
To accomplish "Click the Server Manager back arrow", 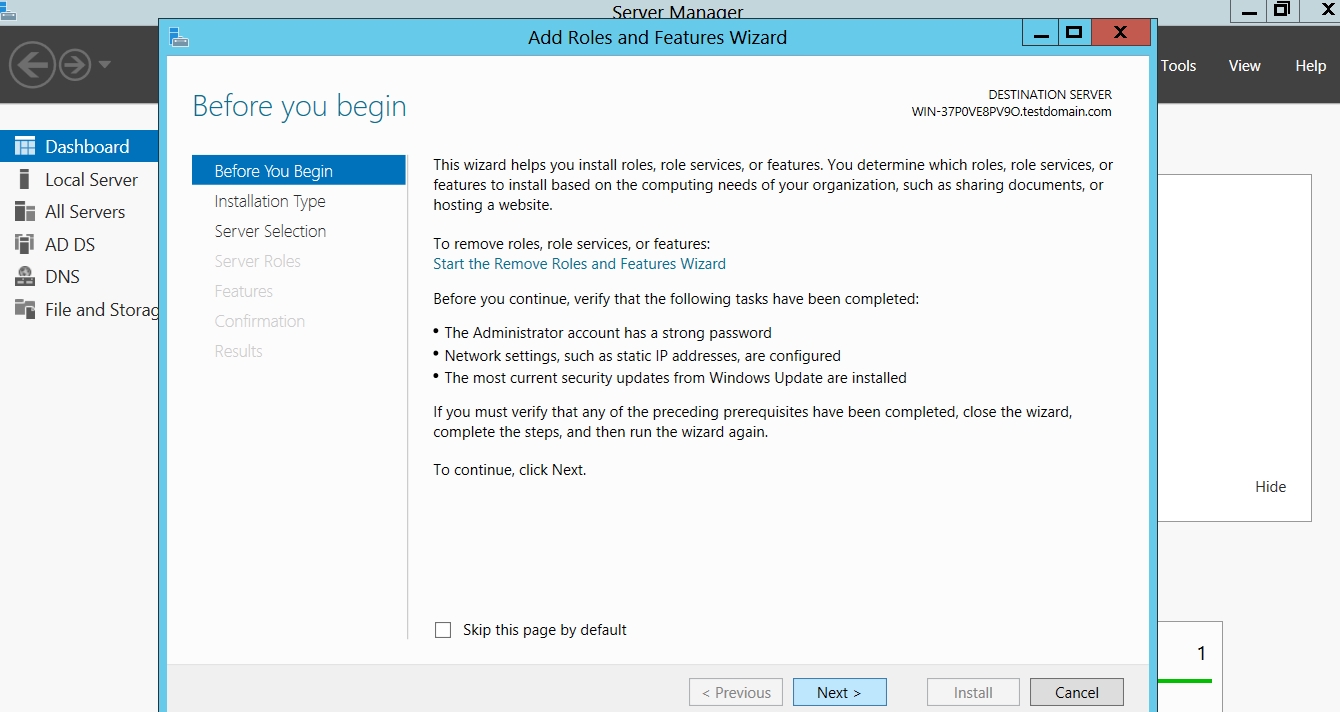I will 31,65.
